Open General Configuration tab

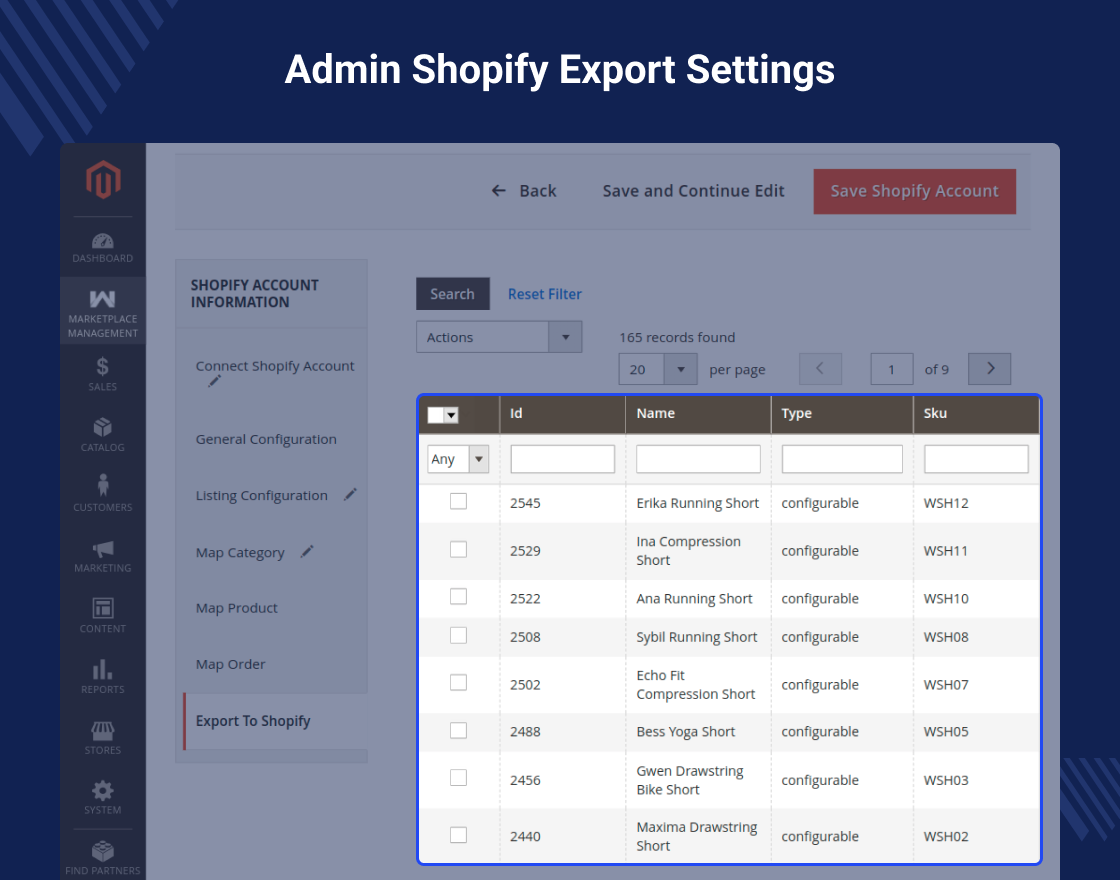266,439
